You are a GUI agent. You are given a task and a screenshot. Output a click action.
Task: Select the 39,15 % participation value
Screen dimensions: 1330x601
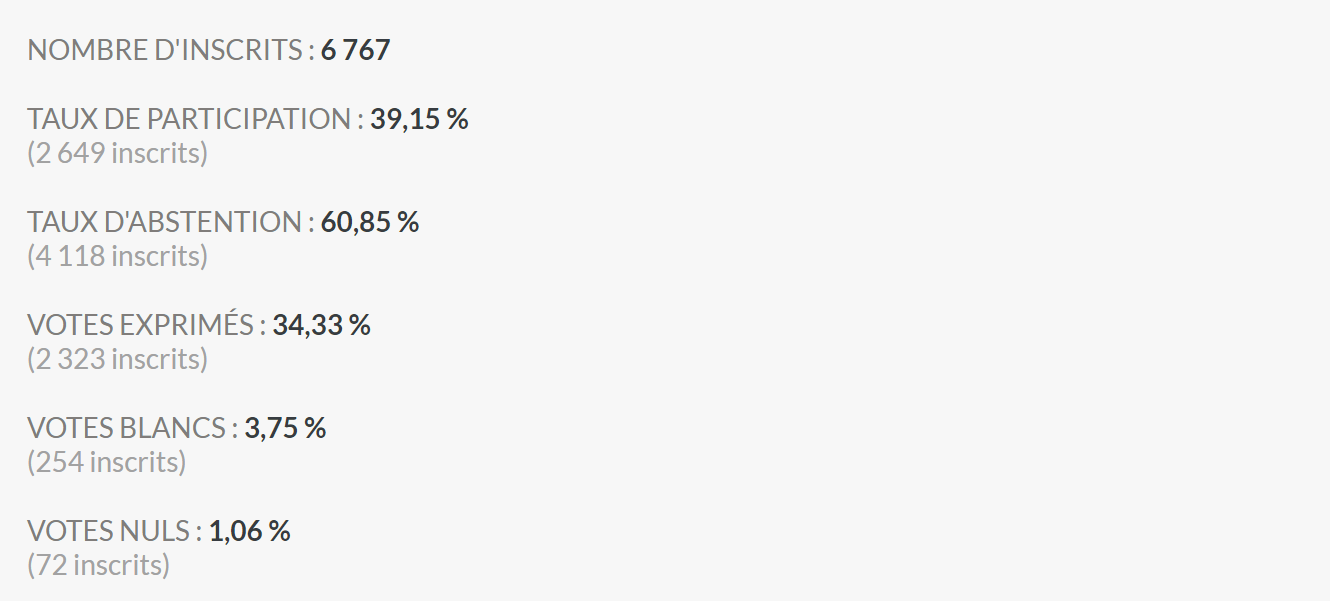coord(419,119)
